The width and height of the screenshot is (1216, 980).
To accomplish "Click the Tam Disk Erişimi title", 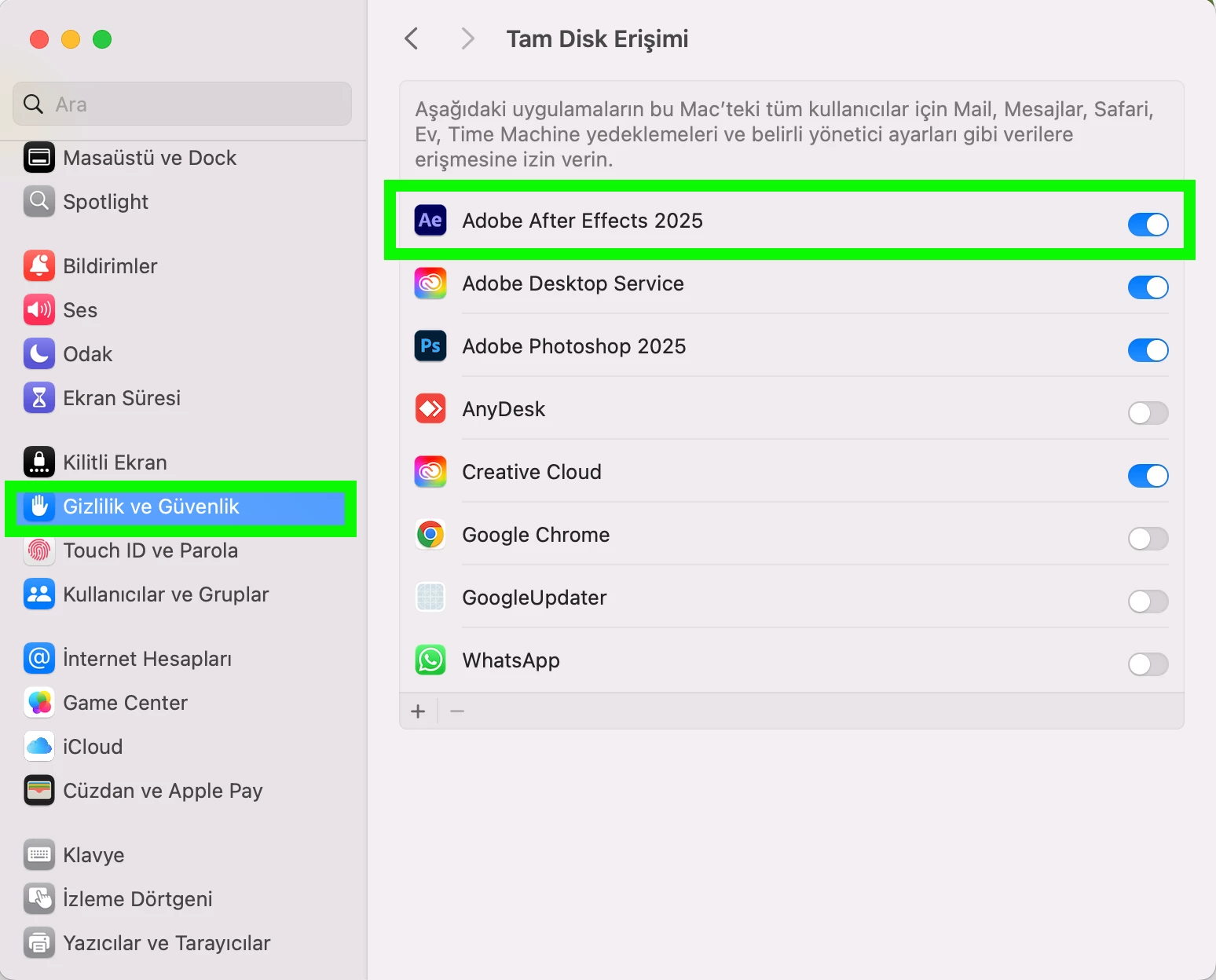I will [597, 38].
